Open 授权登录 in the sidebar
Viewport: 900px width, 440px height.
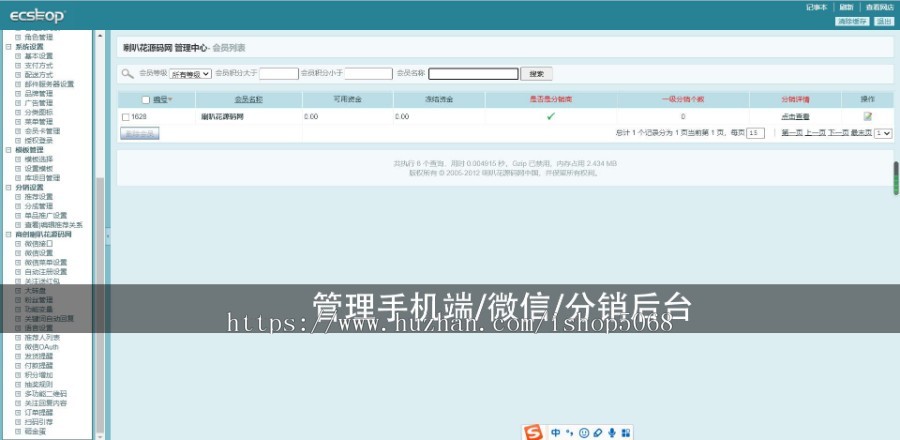38,141
